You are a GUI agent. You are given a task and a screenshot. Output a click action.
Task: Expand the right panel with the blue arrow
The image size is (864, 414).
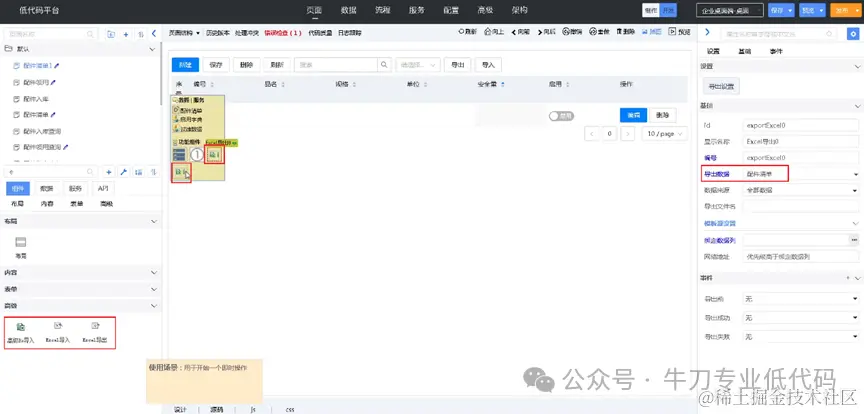pos(707,33)
